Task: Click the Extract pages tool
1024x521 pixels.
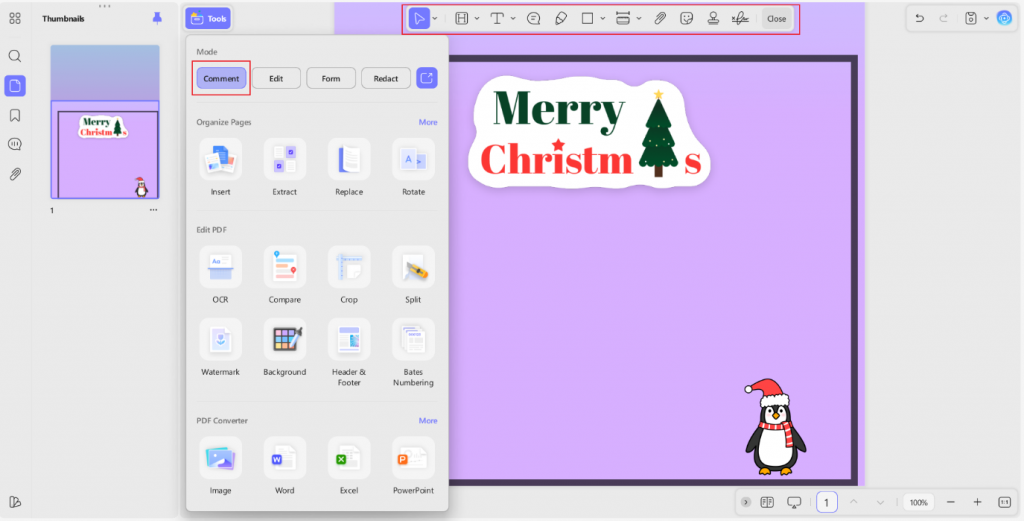Action: point(285,167)
